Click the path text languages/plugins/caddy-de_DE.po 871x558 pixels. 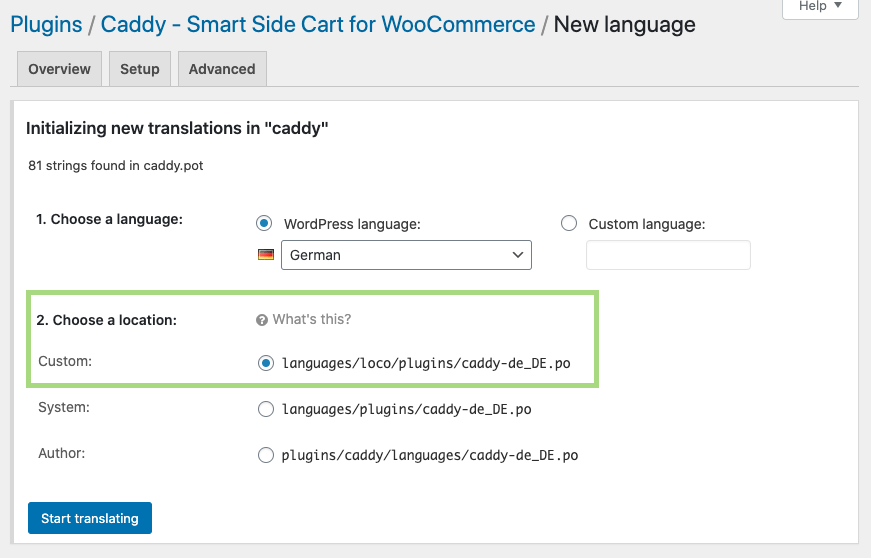coord(407,409)
